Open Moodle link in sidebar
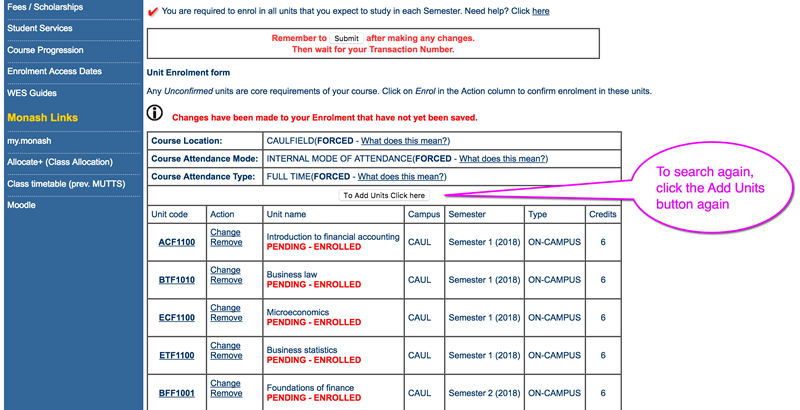 click(21, 205)
